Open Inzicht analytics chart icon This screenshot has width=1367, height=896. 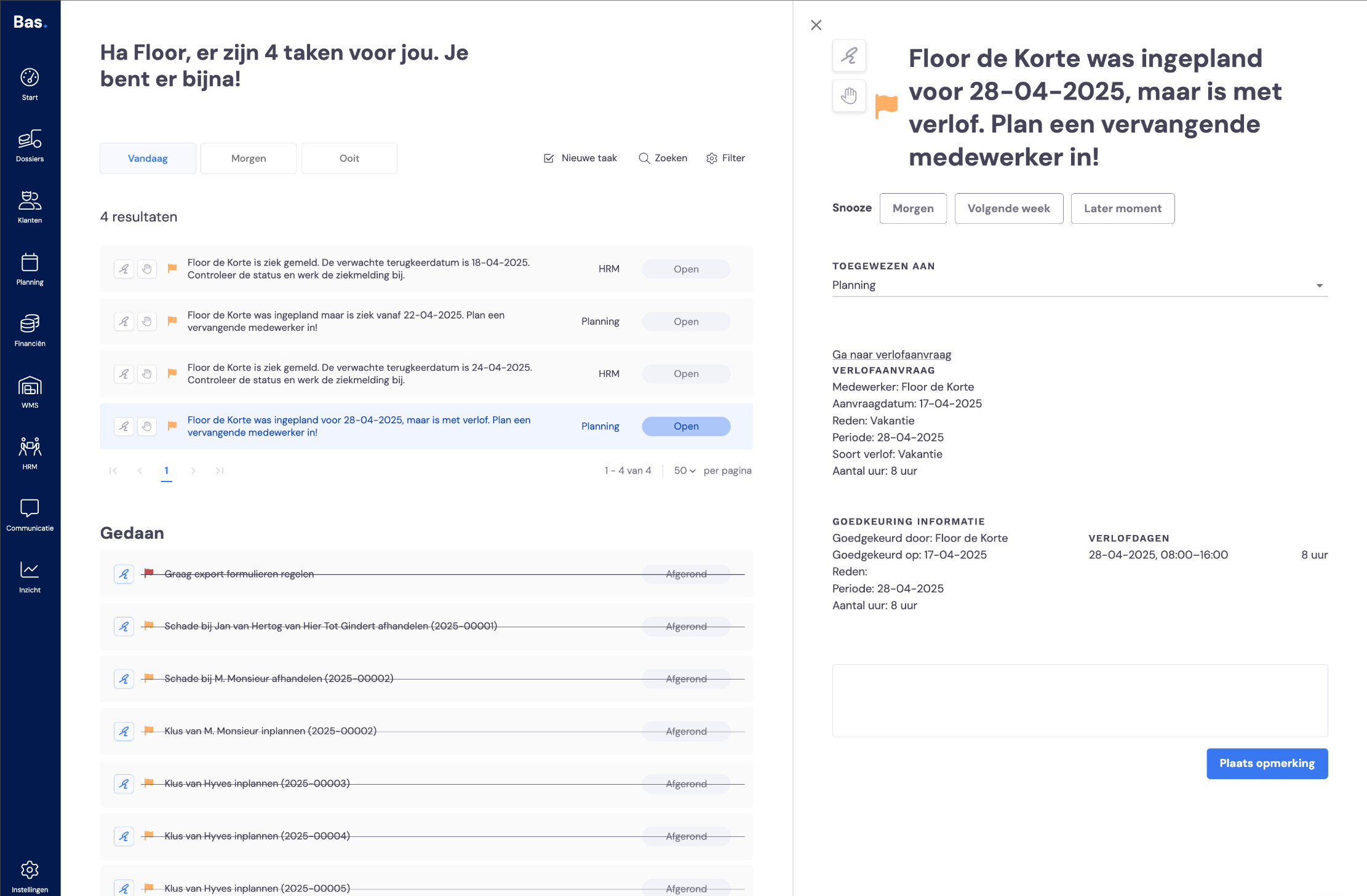[30, 577]
